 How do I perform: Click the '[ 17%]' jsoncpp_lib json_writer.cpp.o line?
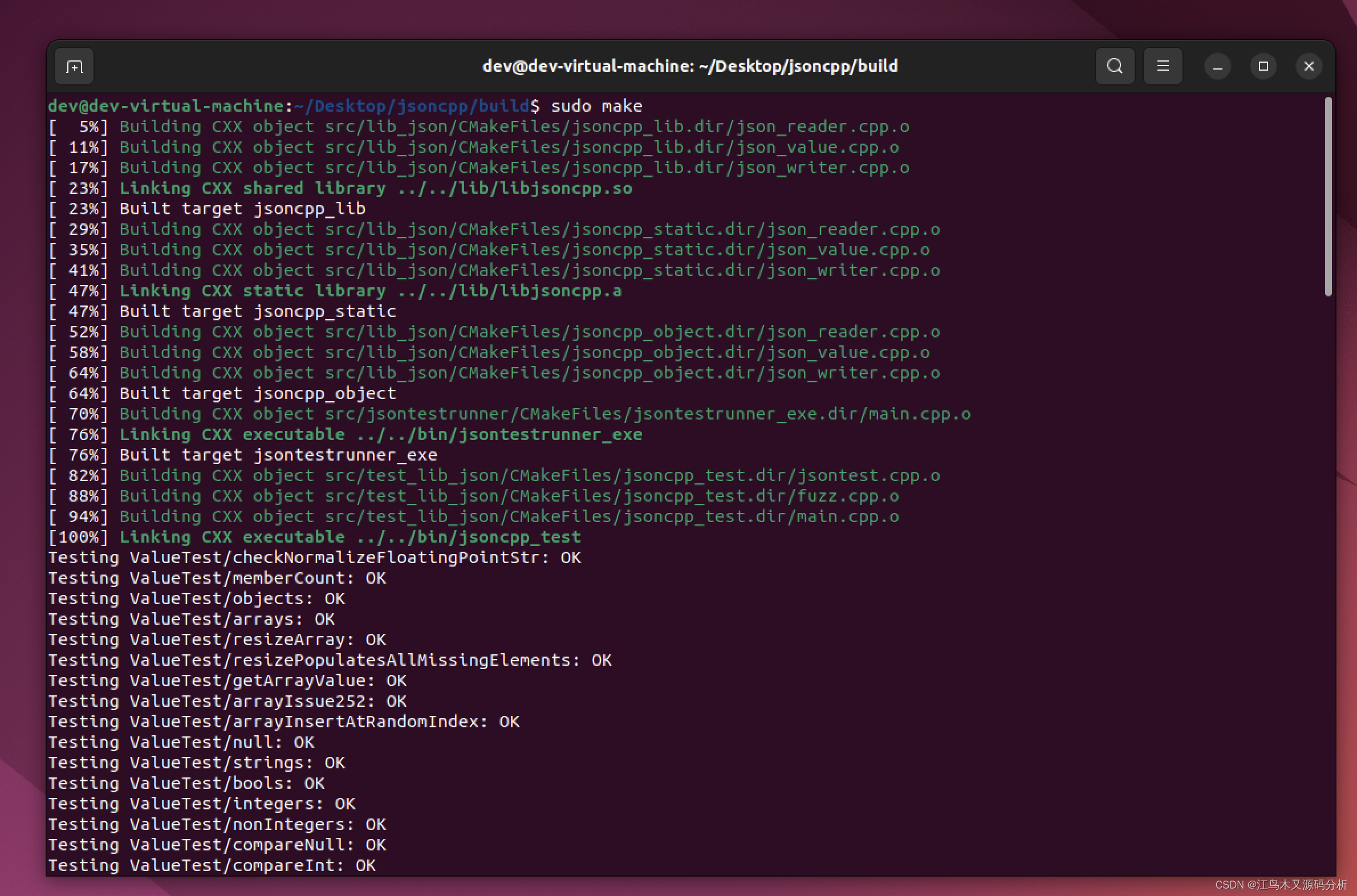(478, 168)
